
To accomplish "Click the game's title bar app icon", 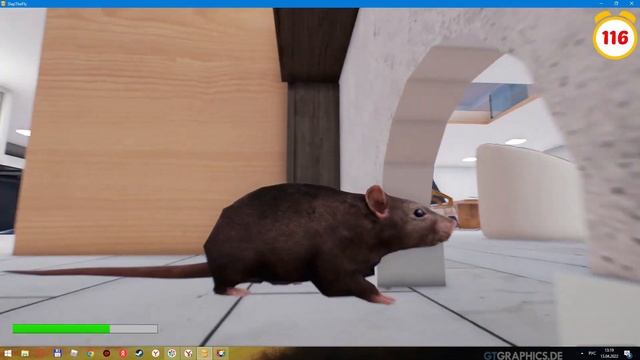I will tap(4, 4).
